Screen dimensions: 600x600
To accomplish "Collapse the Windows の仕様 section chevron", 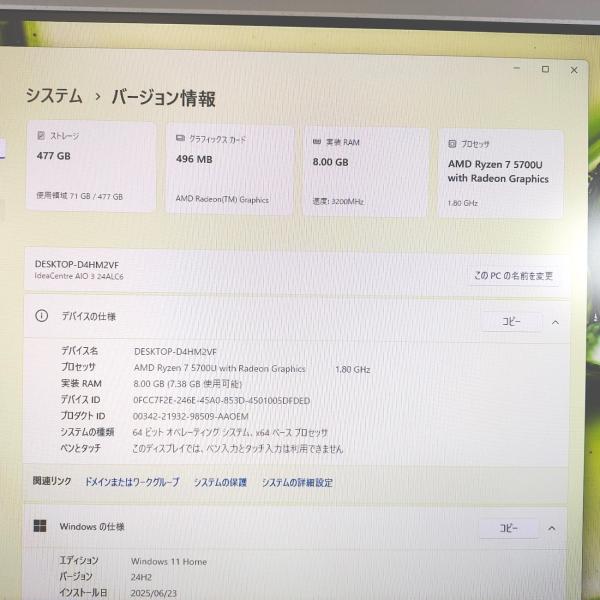I will (552, 529).
